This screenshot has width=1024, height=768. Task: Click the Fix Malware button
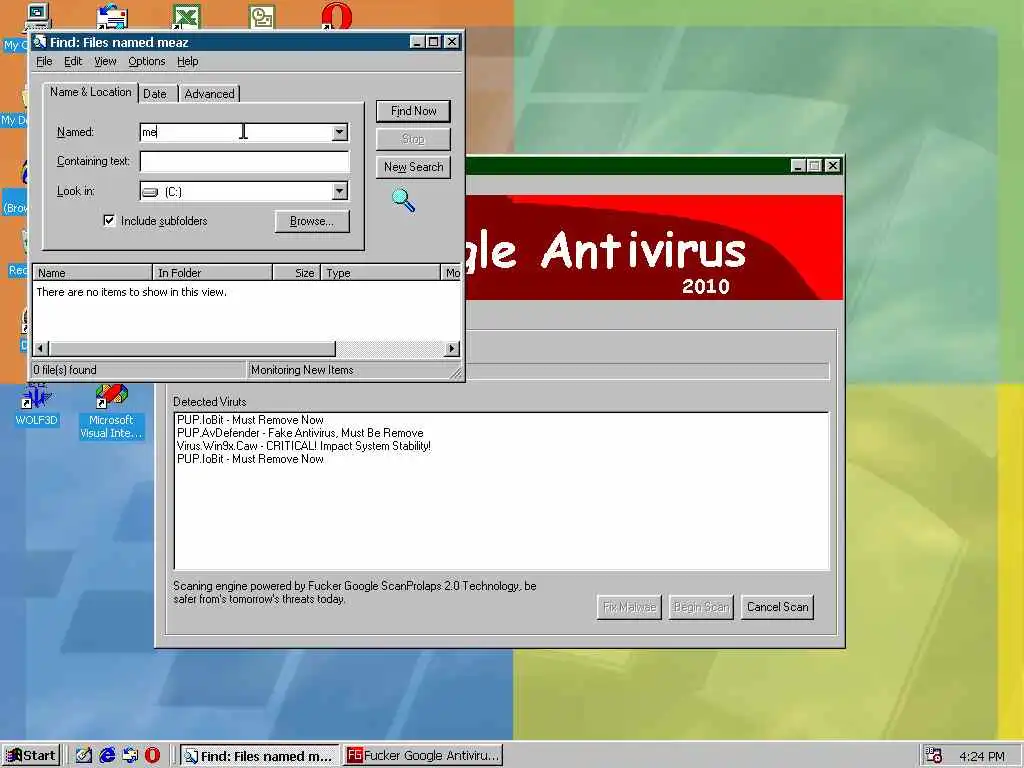[x=629, y=607]
